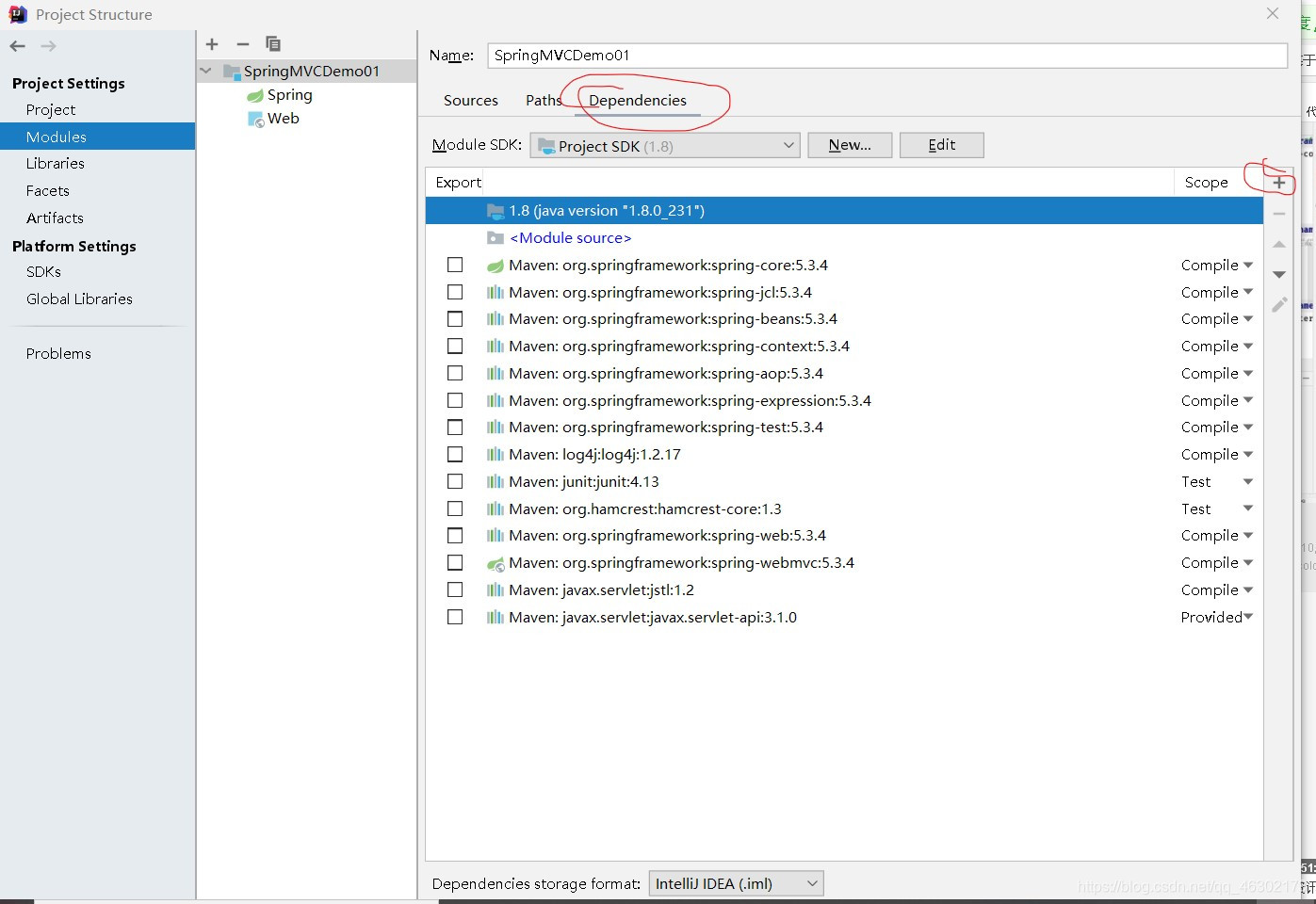Click the junit library bars icon
The width and height of the screenshot is (1316, 904).
496,482
